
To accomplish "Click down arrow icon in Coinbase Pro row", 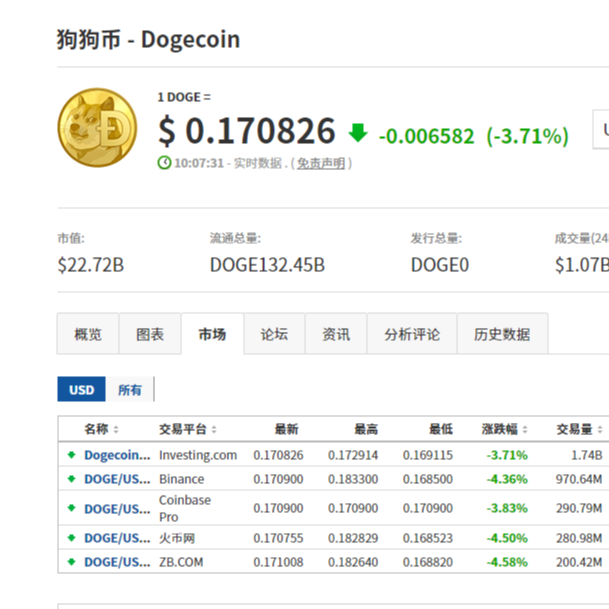I will 71,508.
